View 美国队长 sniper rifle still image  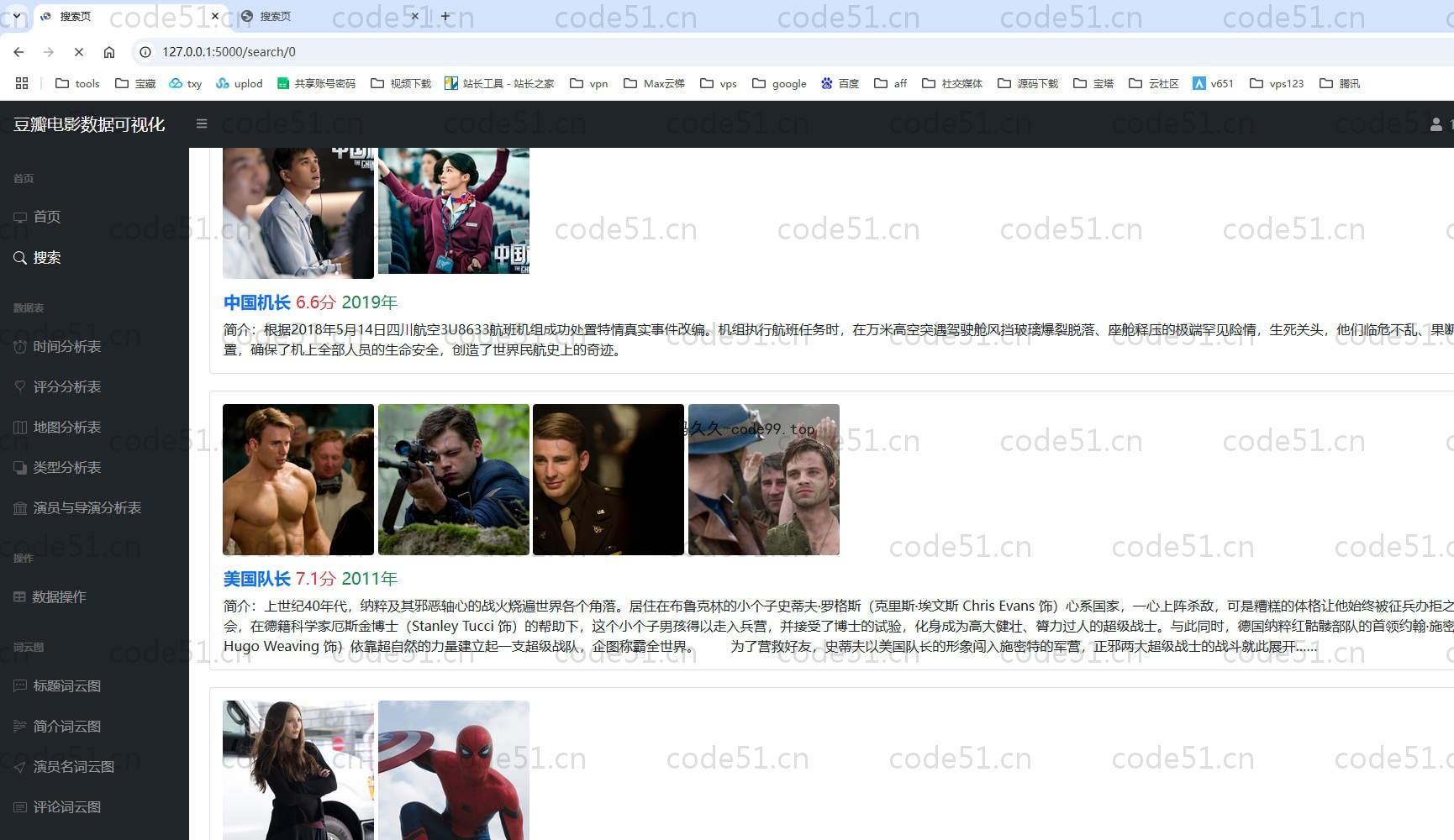click(x=454, y=480)
